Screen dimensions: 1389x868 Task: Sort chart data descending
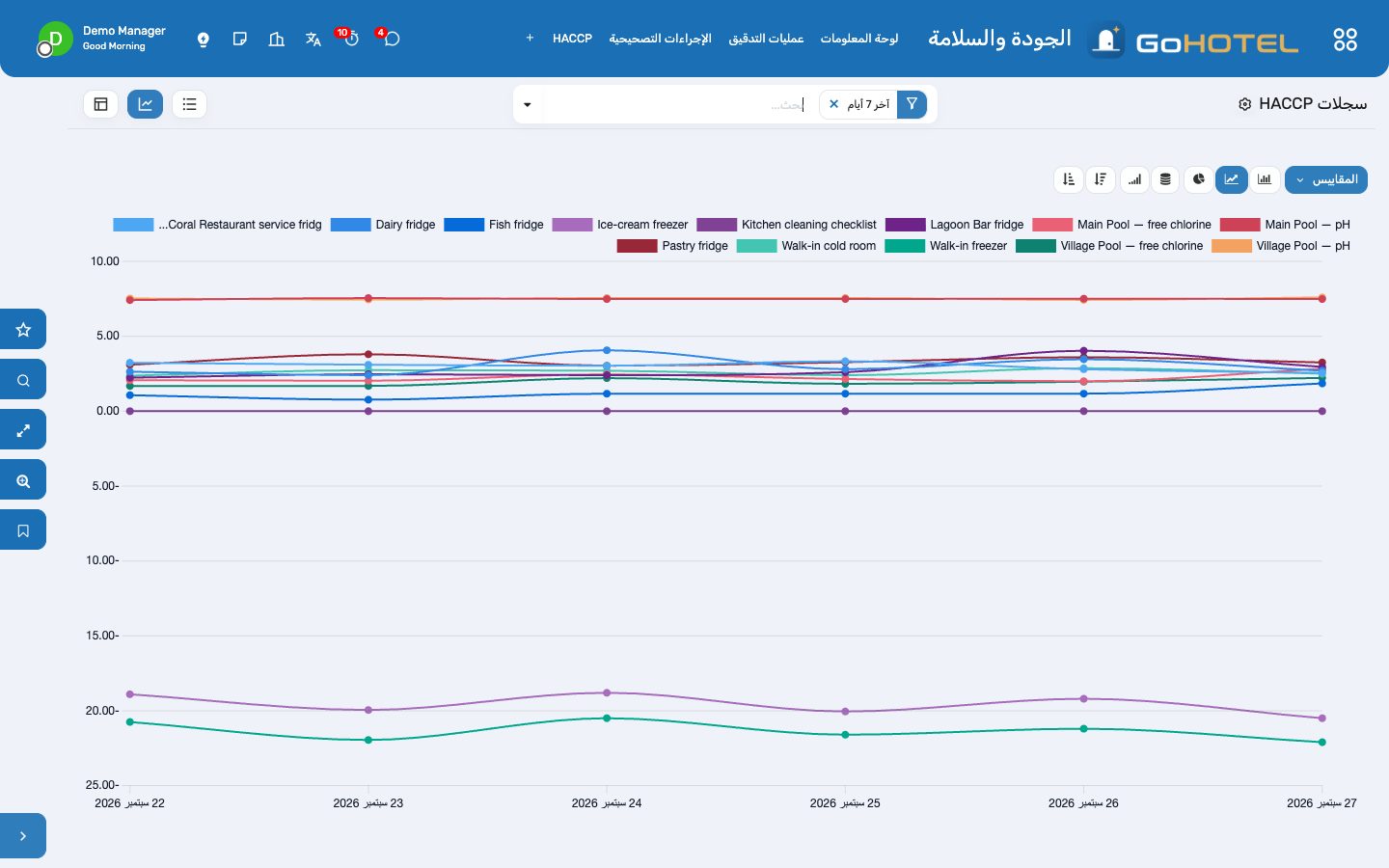coord(1101,179)
